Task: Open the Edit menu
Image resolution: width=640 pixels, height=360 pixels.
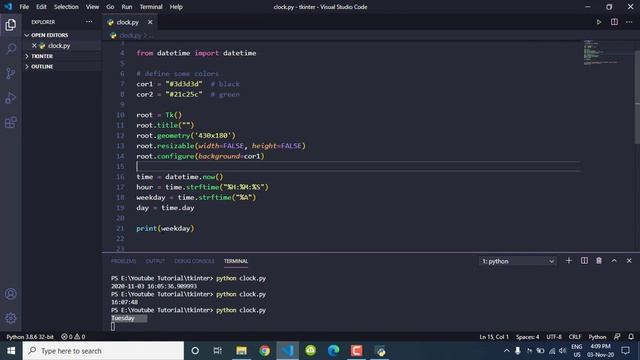Action: (x=41, y=7)
